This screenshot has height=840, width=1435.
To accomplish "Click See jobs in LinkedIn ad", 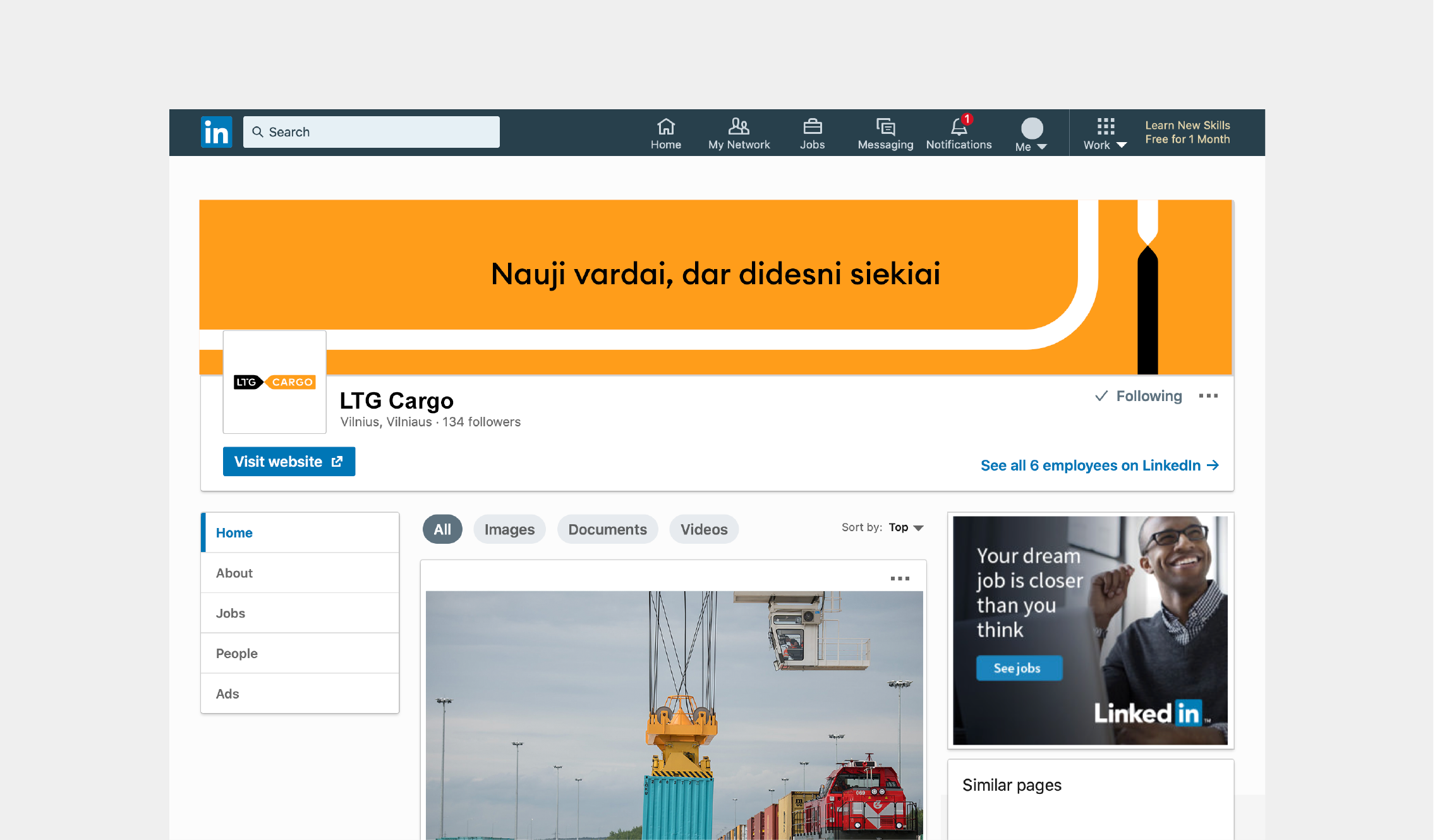I will (x=1019, y=668).
